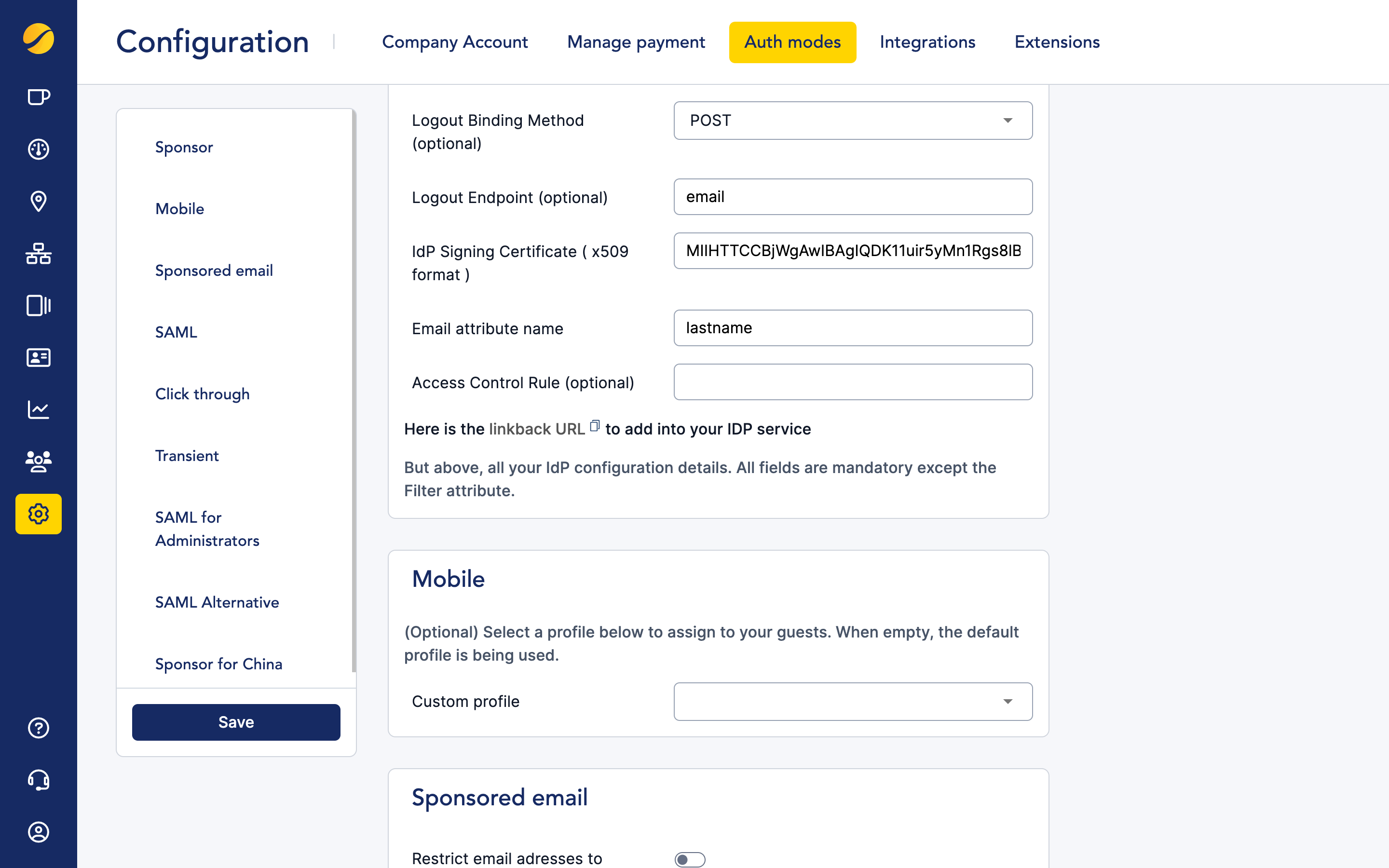This screenshot has height=868, width=1389.
Task: Open the user account icon at the bottom
Action: (x=38, y=832)
